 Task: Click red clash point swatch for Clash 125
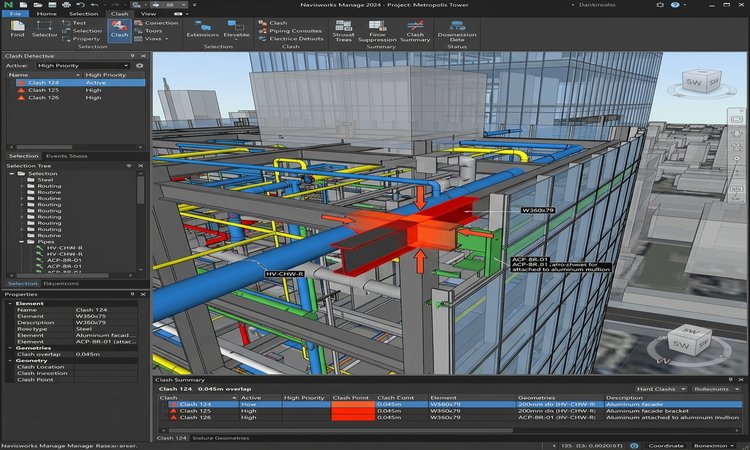tap(353, 411)
